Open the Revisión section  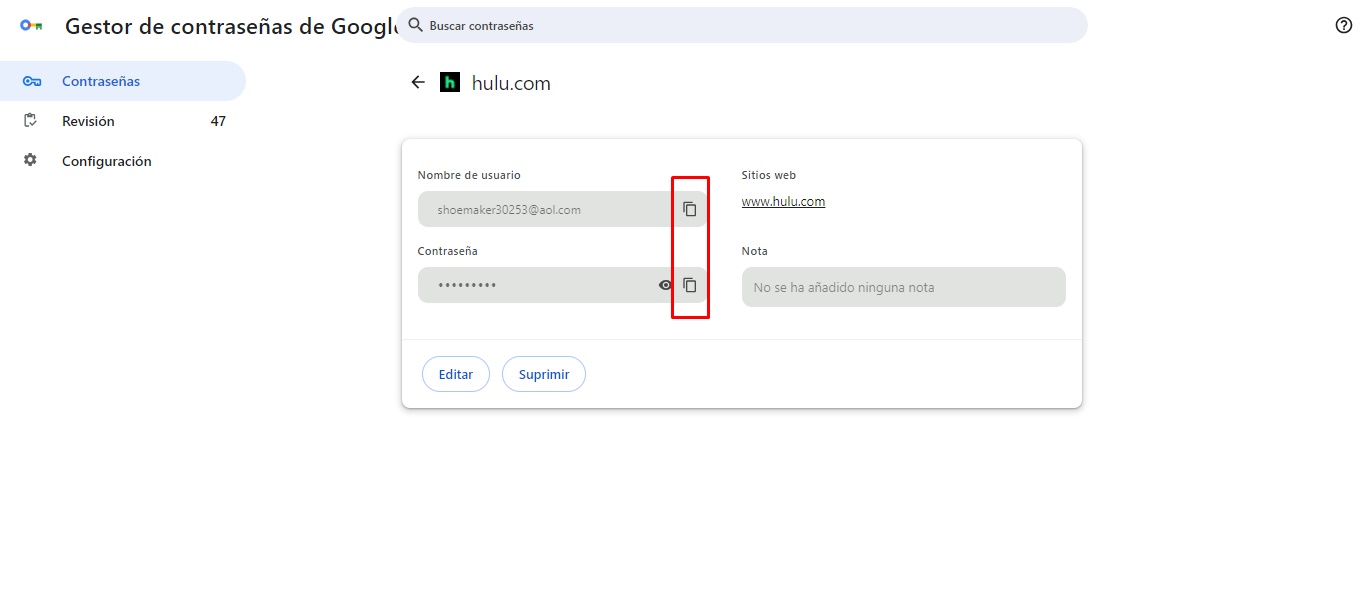tap(122, 121)
